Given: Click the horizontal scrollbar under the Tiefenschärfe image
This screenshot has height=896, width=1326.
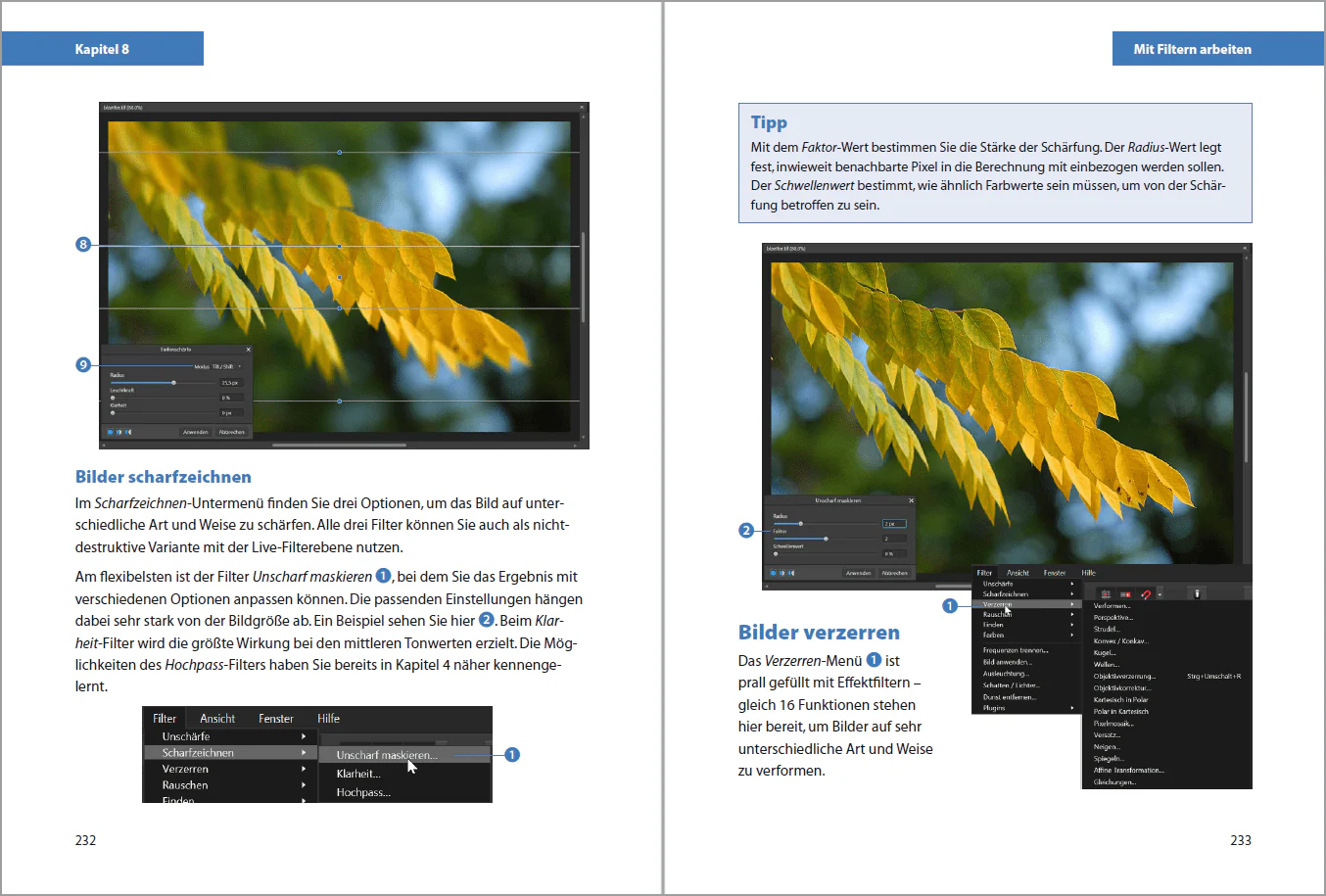Looking at the screenshot, I should (339, 445).
